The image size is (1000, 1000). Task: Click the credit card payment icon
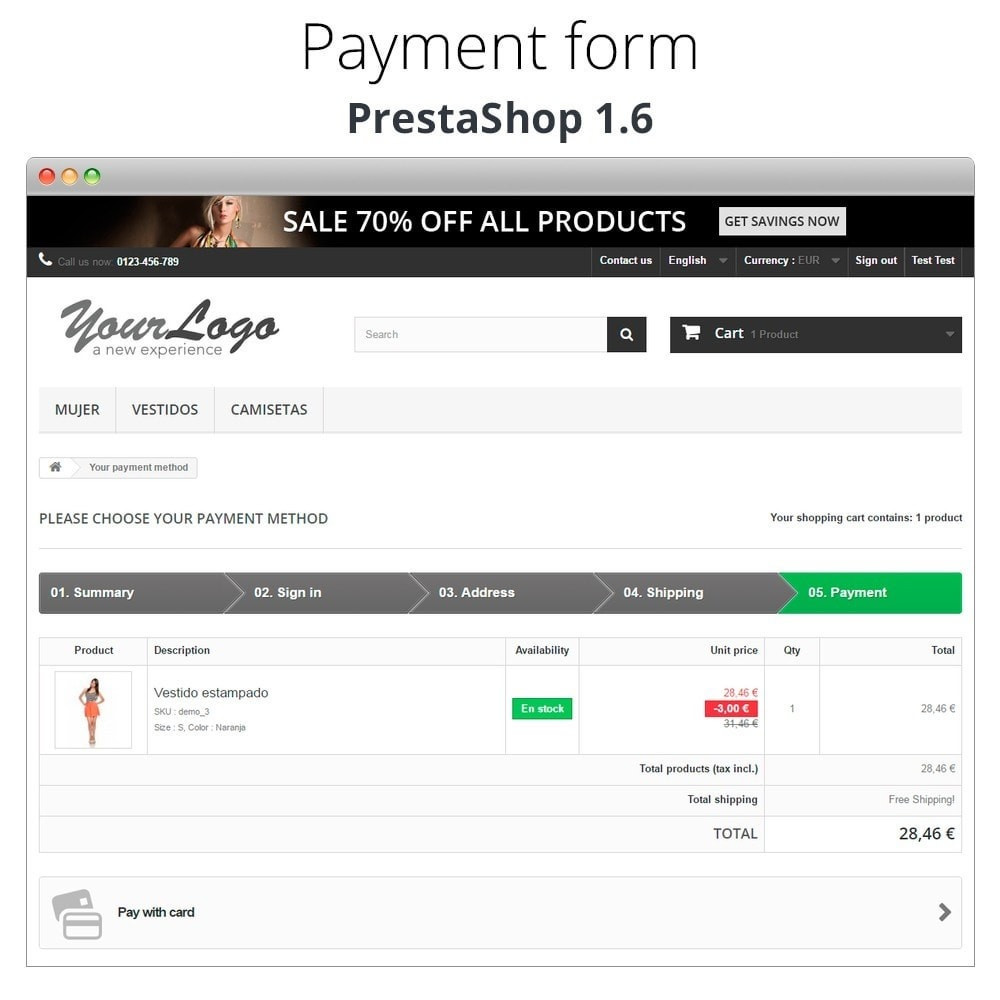pos(77,913)
